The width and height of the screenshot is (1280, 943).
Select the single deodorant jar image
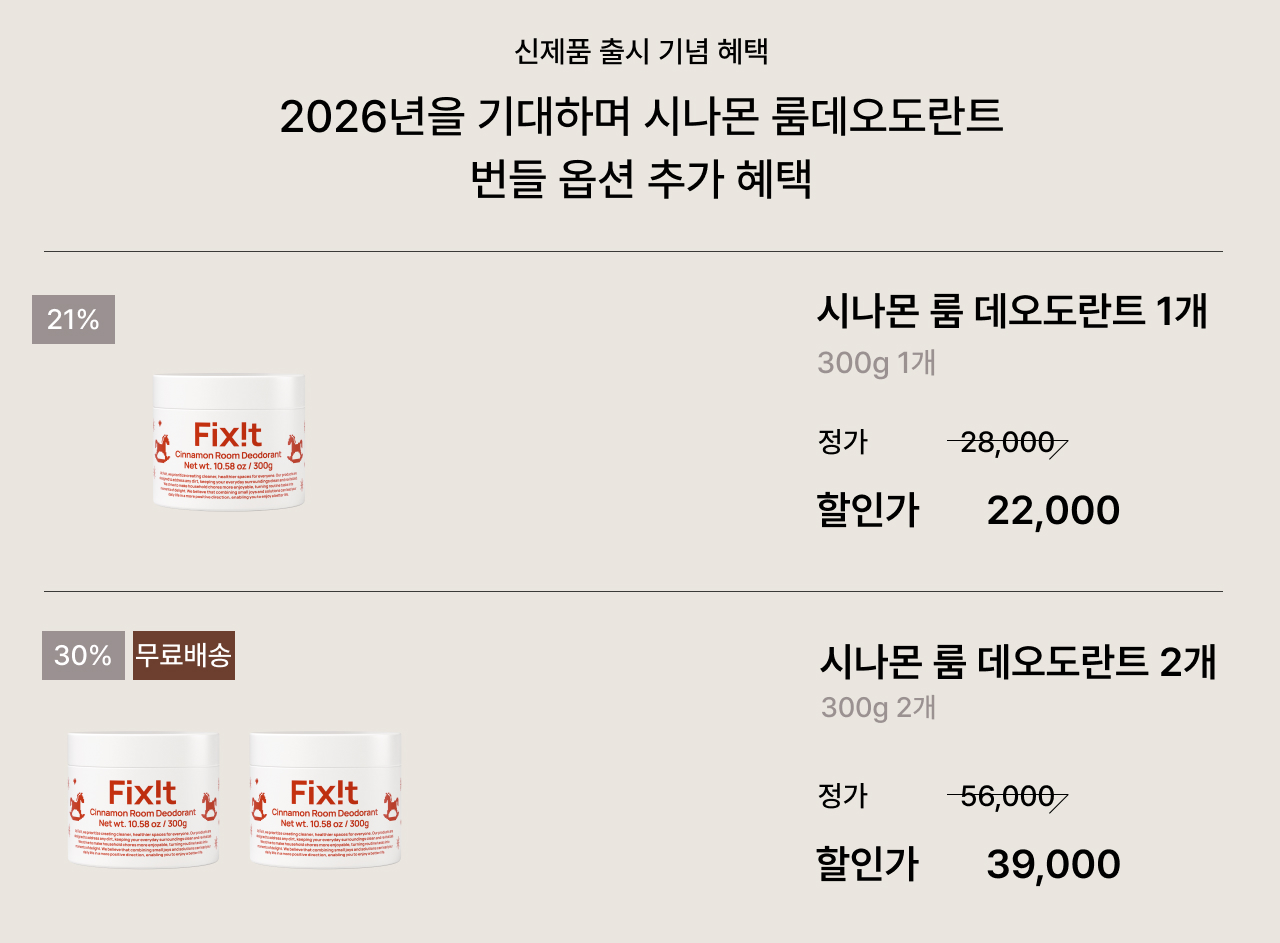click(x=229, y=442)
